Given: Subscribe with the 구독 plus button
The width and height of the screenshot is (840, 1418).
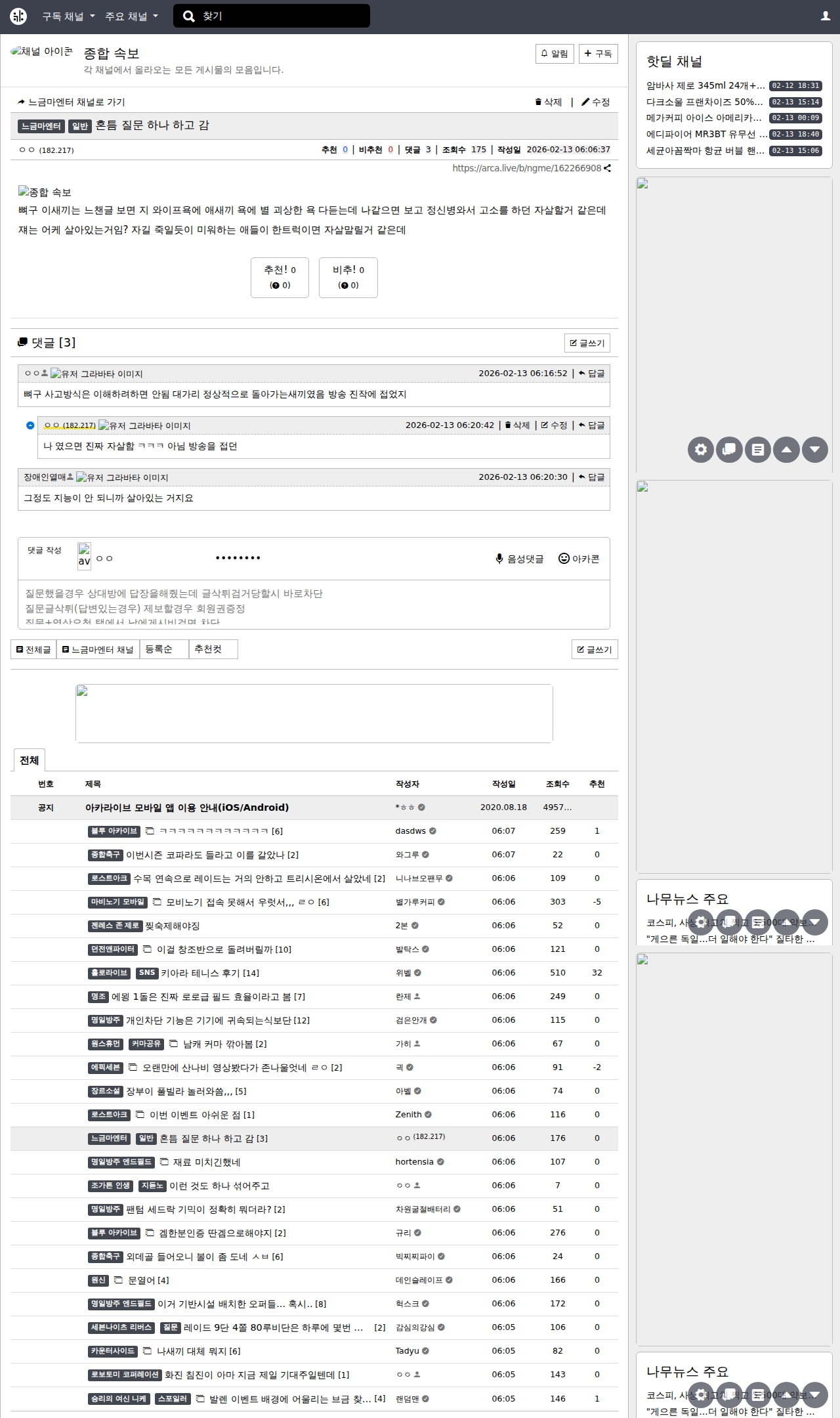Looking at the screenshot, I should point(598,54).
